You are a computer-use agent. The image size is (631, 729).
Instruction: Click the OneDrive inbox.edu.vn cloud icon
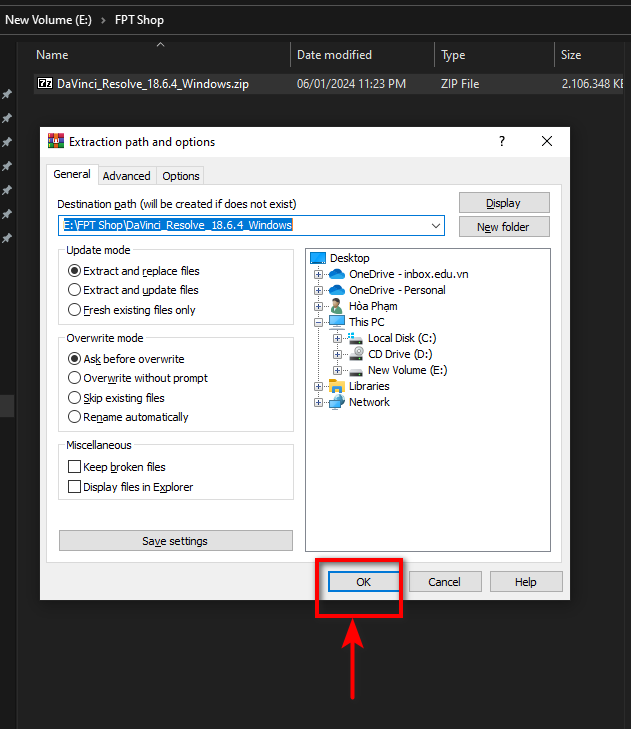(x=337, y=274)
